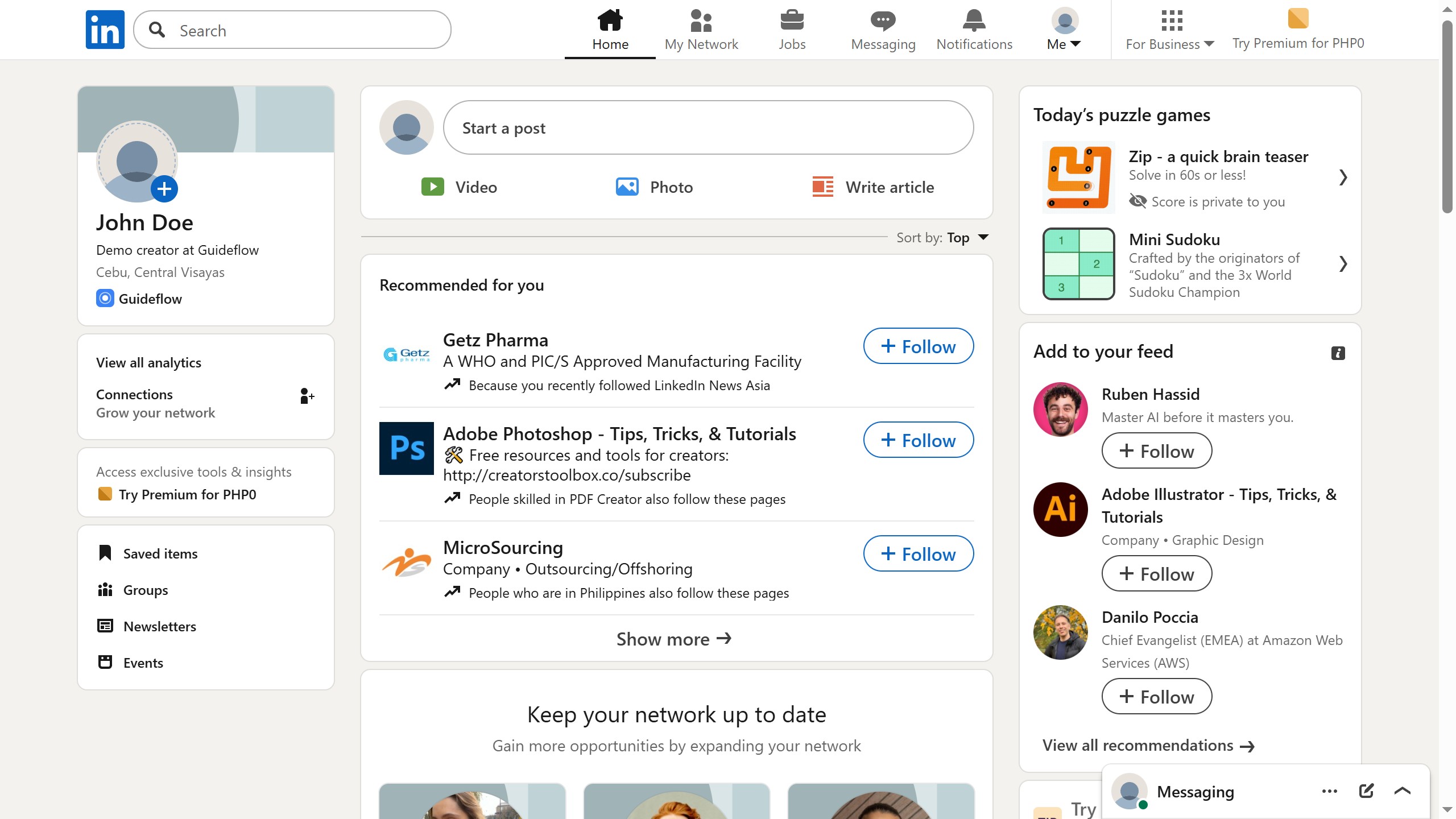Click the Video post icon
Viewport: 1456px width, 819px height.
pyautogui.click(x=433, y=187)
